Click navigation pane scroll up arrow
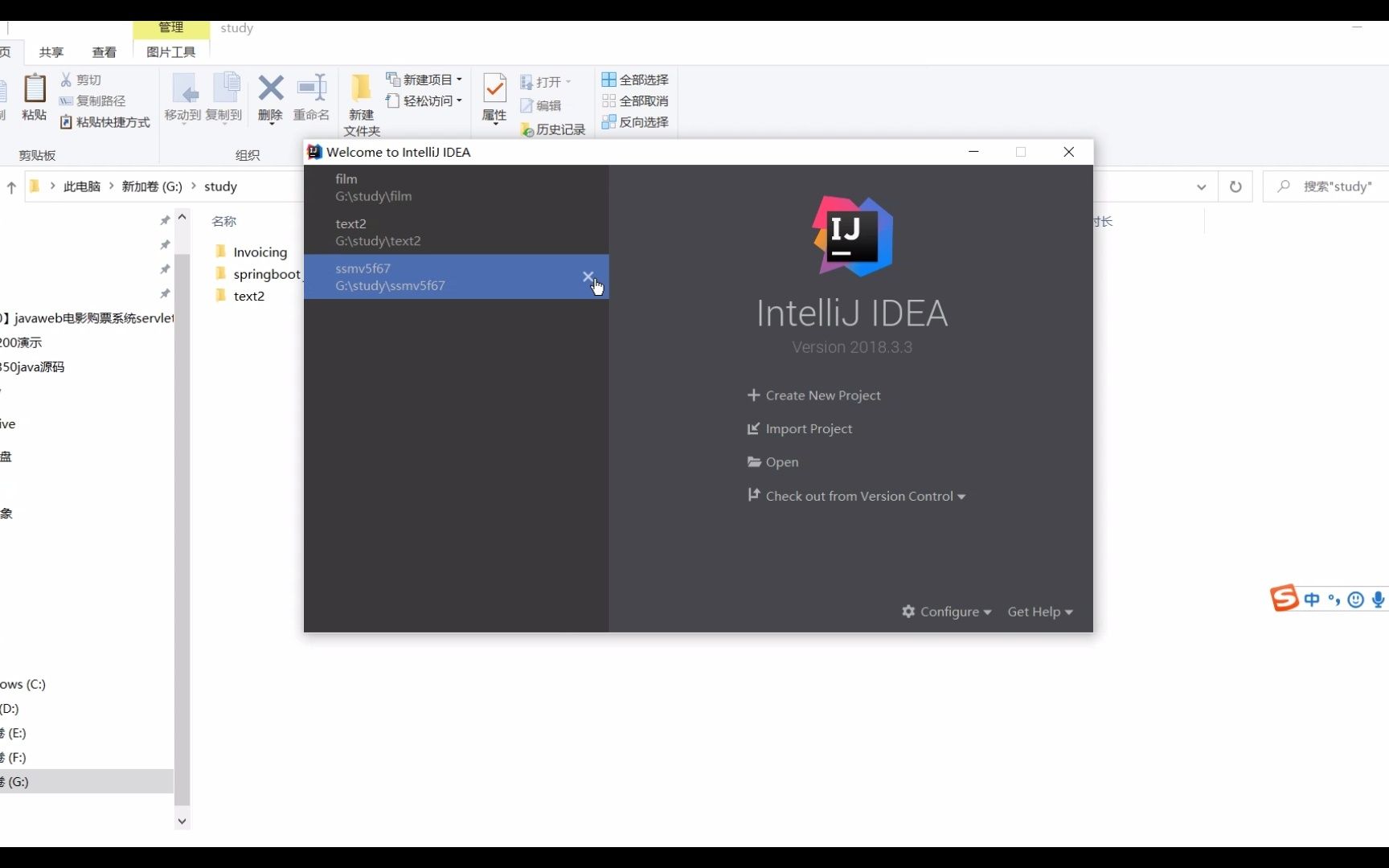 point(182,217)
